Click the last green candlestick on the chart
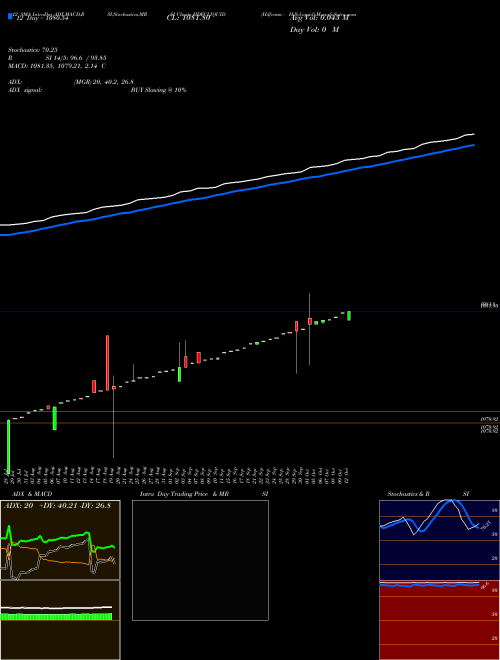The height and width of the screenshot is (660, 500). point(349,316)
